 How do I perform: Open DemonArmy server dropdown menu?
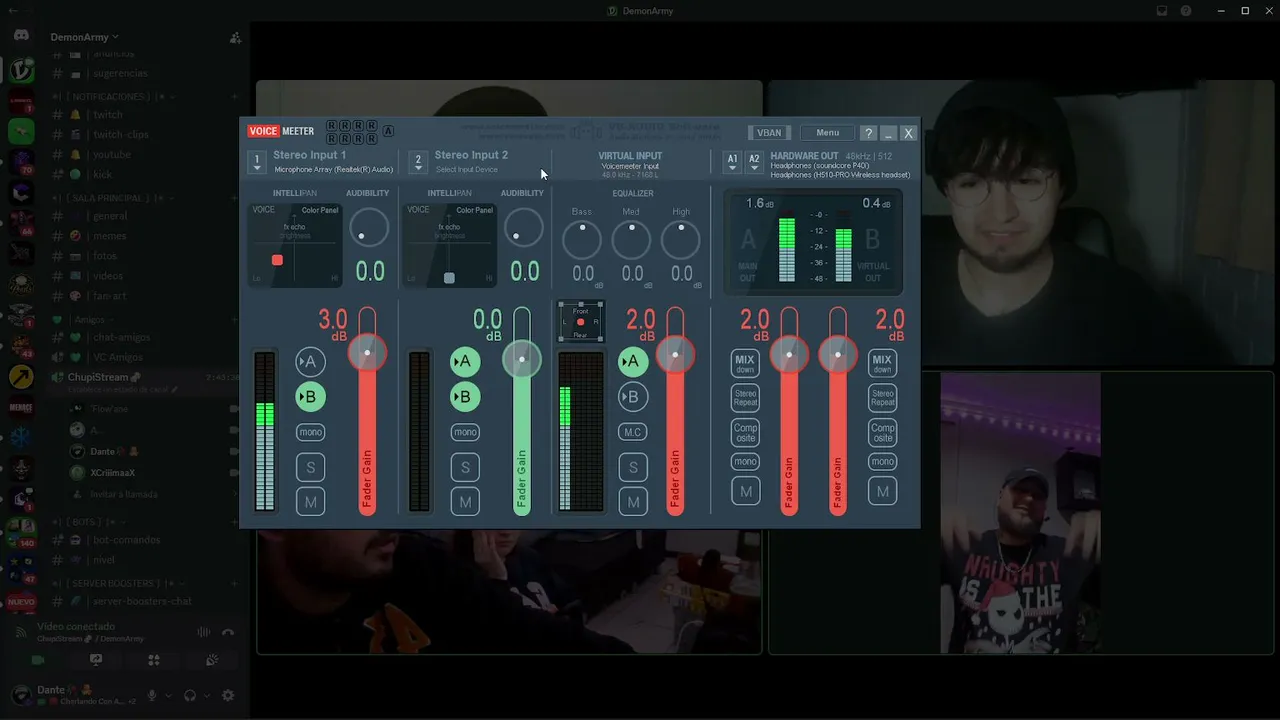[x=85, y=37]
